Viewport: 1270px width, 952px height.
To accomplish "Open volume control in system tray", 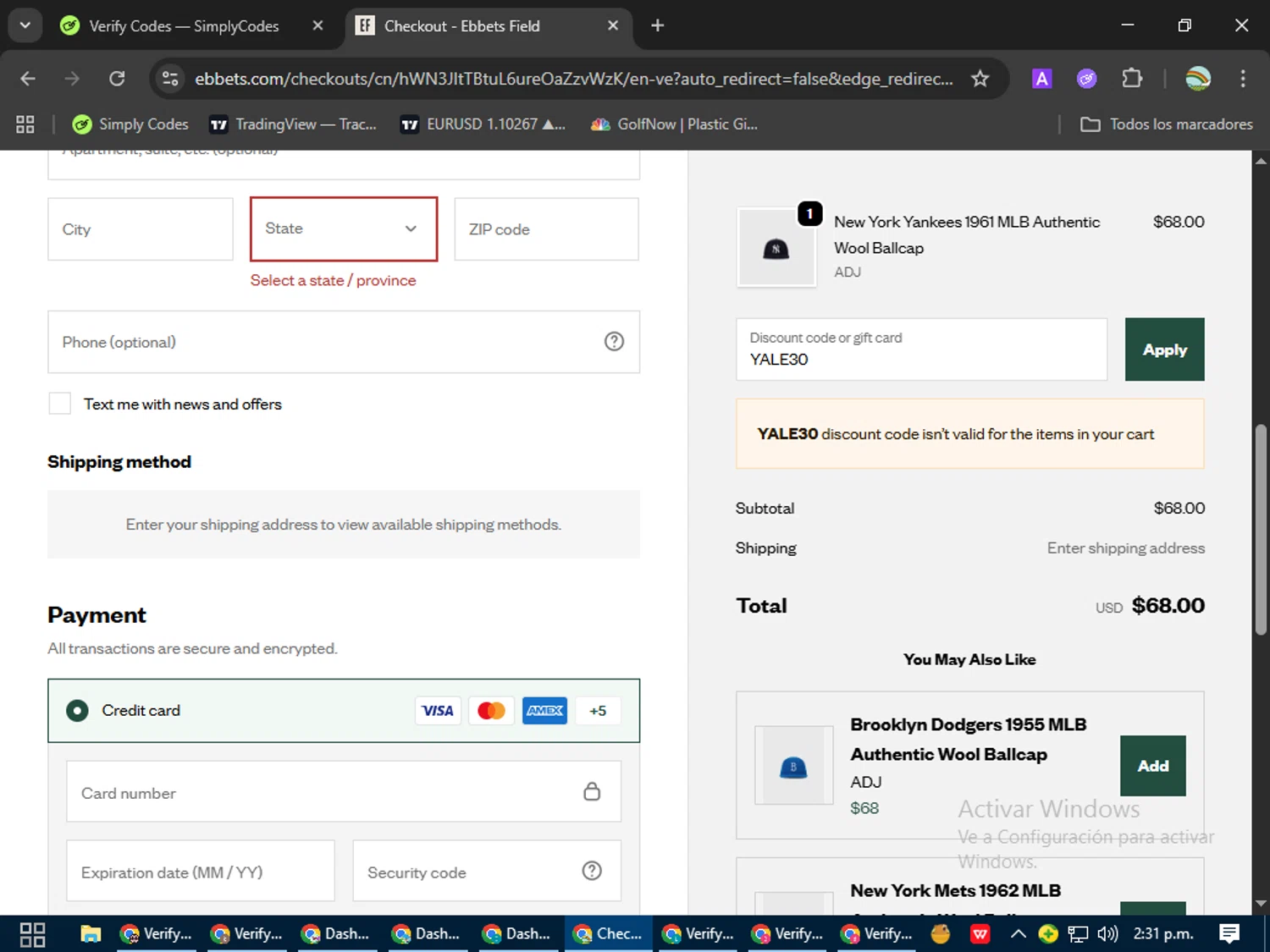I will coord(1107,934).
